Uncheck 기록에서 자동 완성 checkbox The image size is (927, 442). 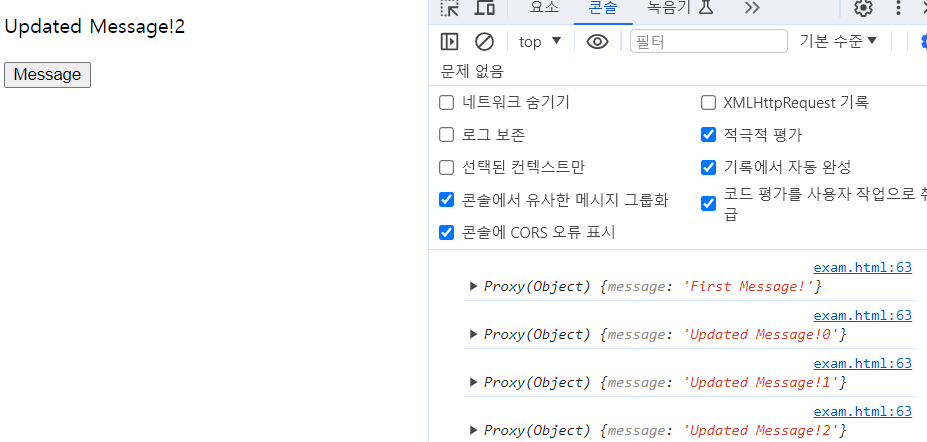pyautogui.click(x=708, y=168)
